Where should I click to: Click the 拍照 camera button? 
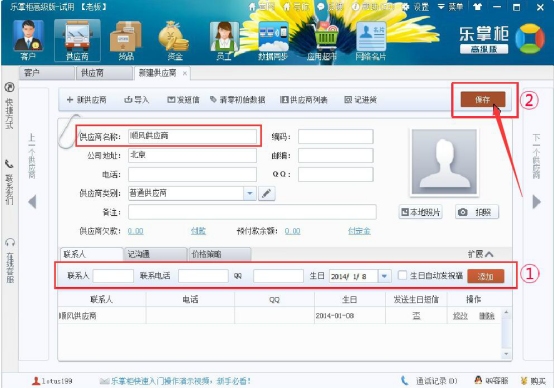point(477,212)
